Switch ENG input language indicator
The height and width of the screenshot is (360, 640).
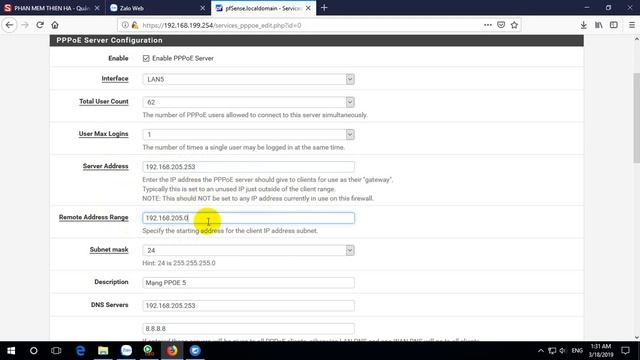pos(577,351)
